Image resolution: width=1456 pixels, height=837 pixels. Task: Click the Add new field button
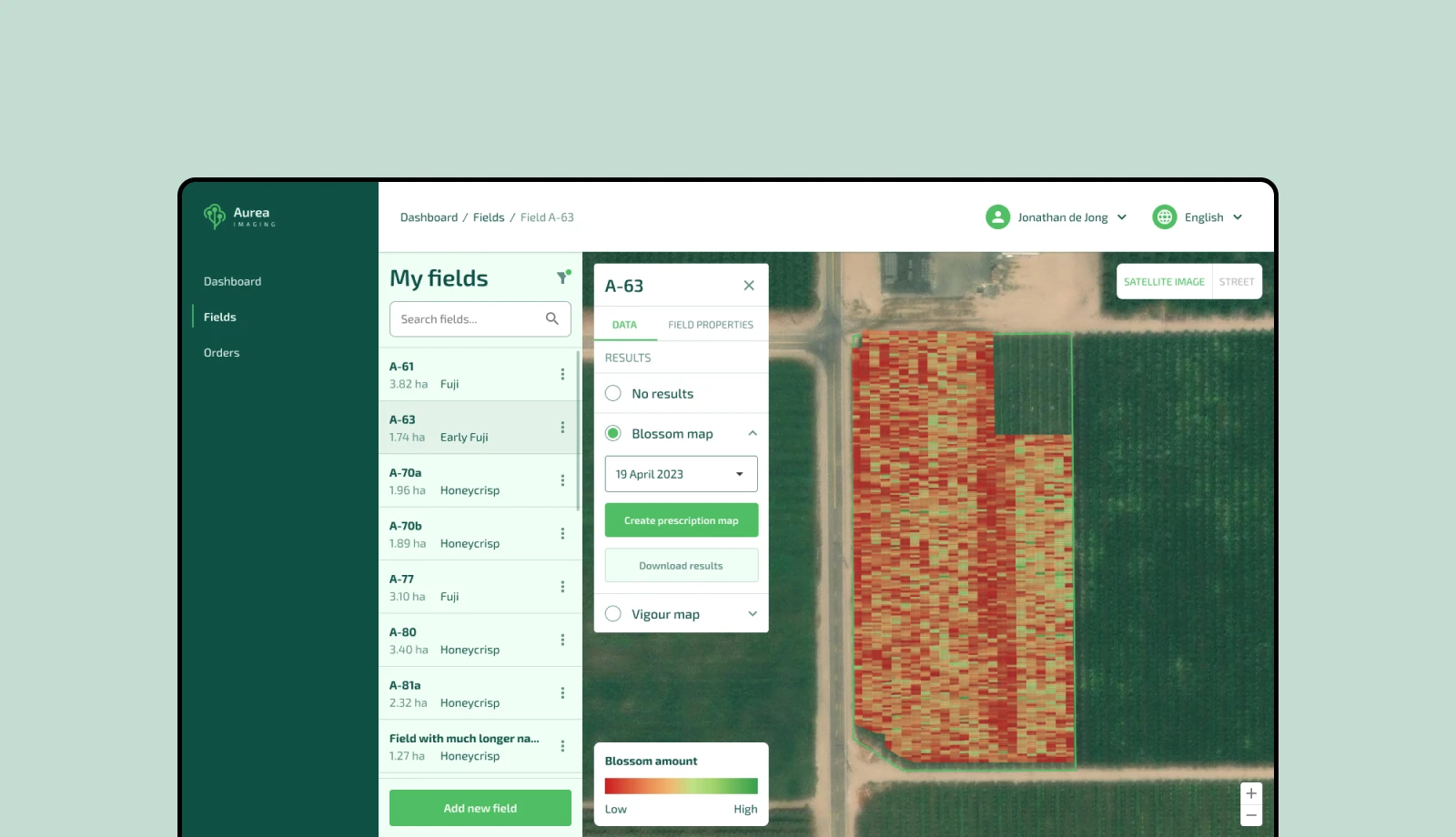(480, 808)
